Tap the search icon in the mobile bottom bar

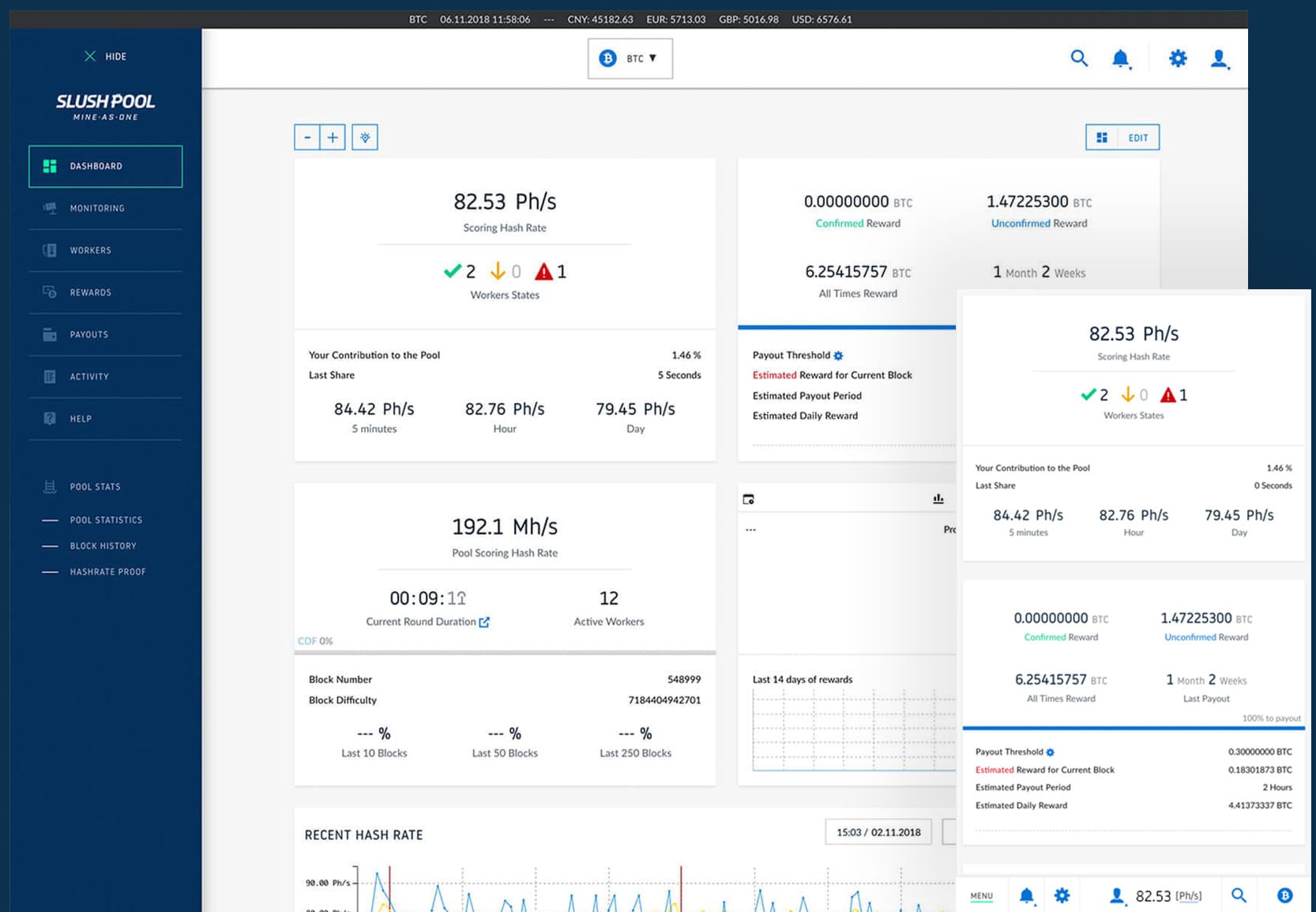(x=1239, y=895)
